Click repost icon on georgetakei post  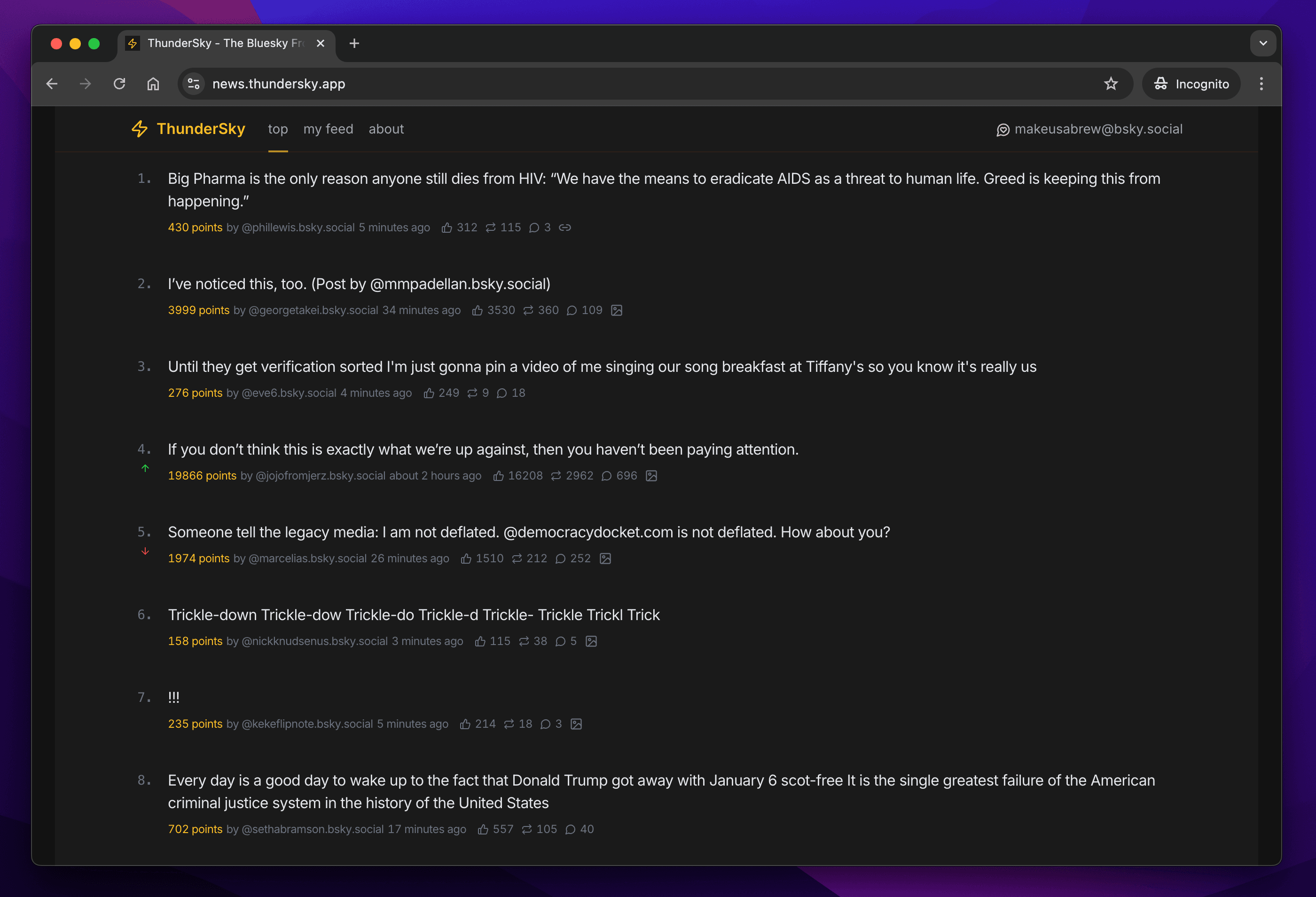pos(528,310)
